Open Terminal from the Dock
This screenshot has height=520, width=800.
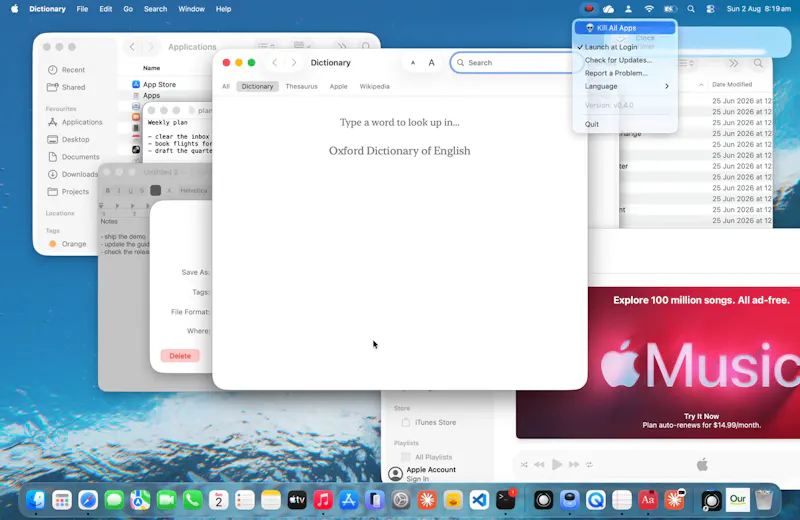506,500
